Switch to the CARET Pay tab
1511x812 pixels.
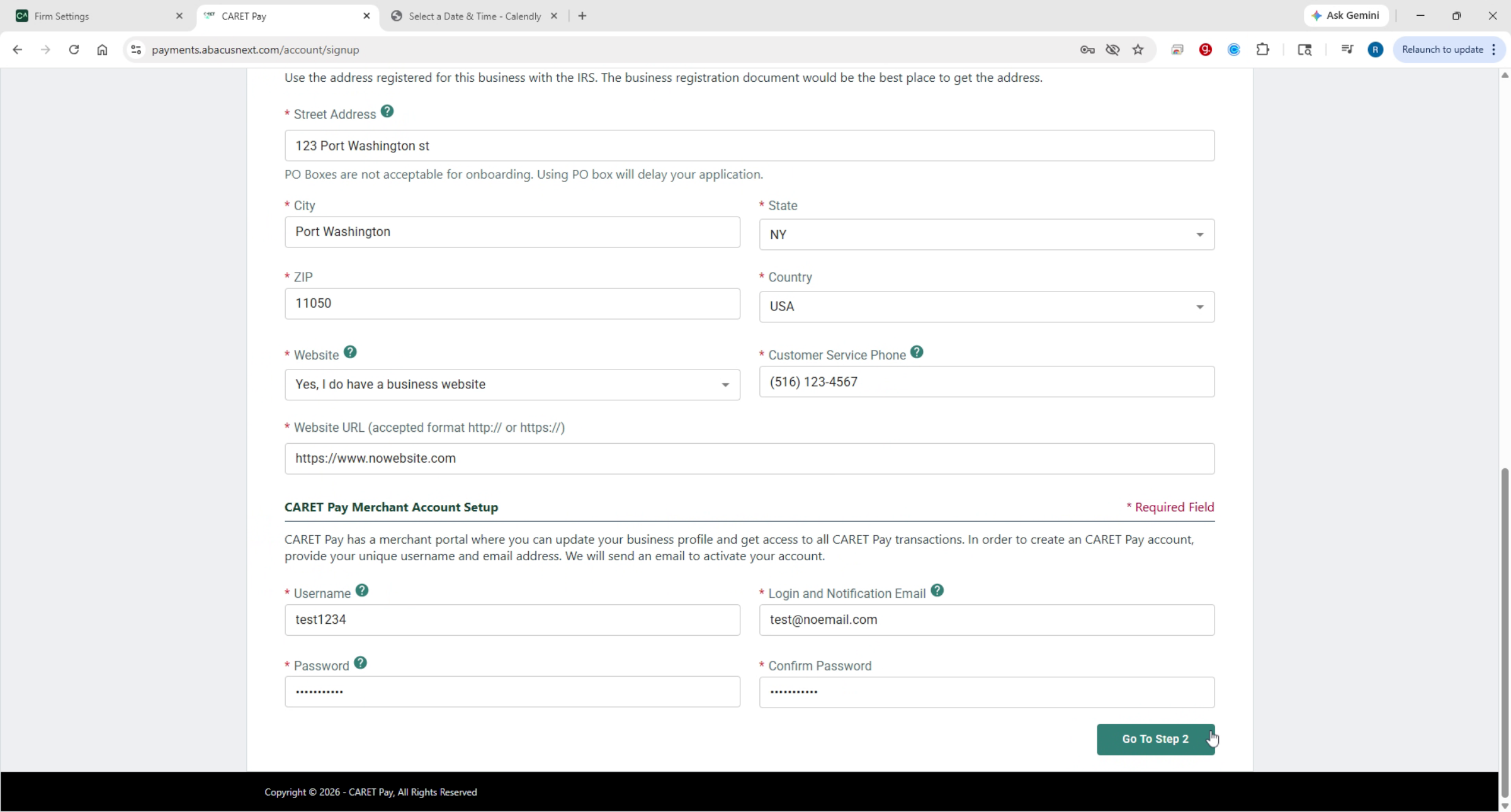pyautogui.click(x=288, y=16)
